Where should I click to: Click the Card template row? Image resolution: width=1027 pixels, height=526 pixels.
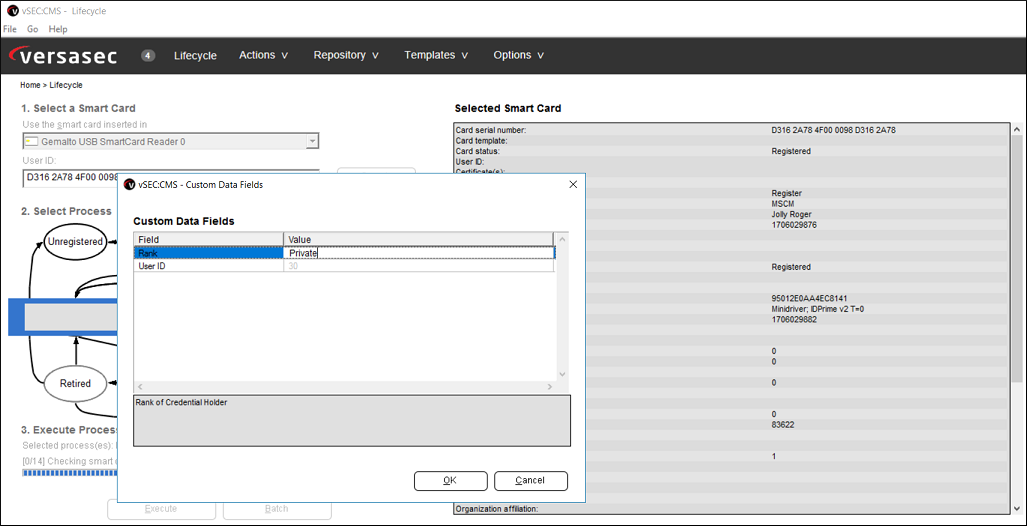point(730,141)
